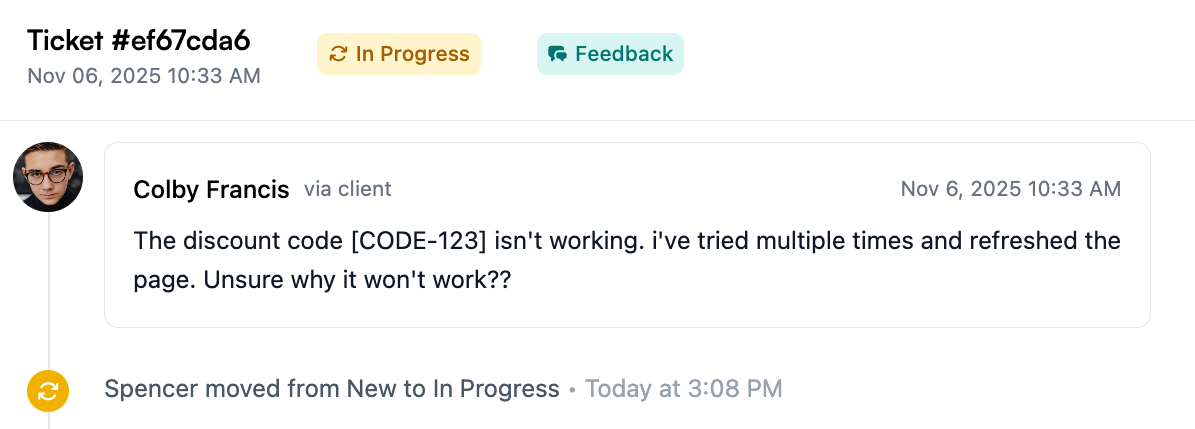Image resolution: width=1195 pixels, height=429 pixels.
Task: Click "In Progress" text in the activity entry
Action: tap(495, 389)
